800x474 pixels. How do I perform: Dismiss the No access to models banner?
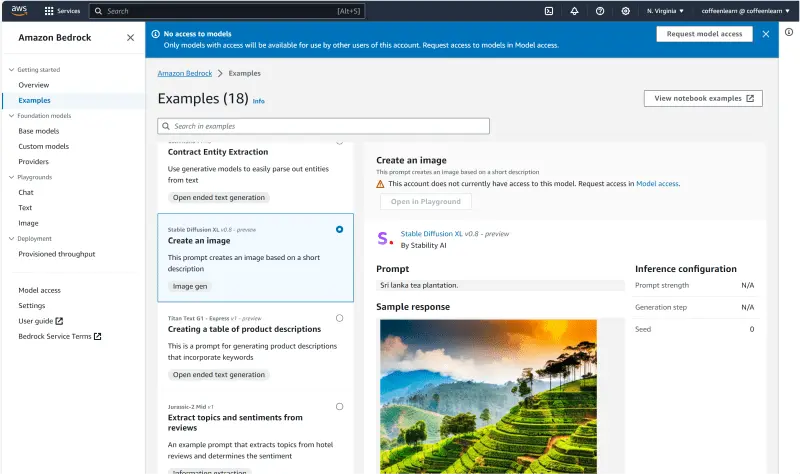pyautogui.click(x=766, y=34)
